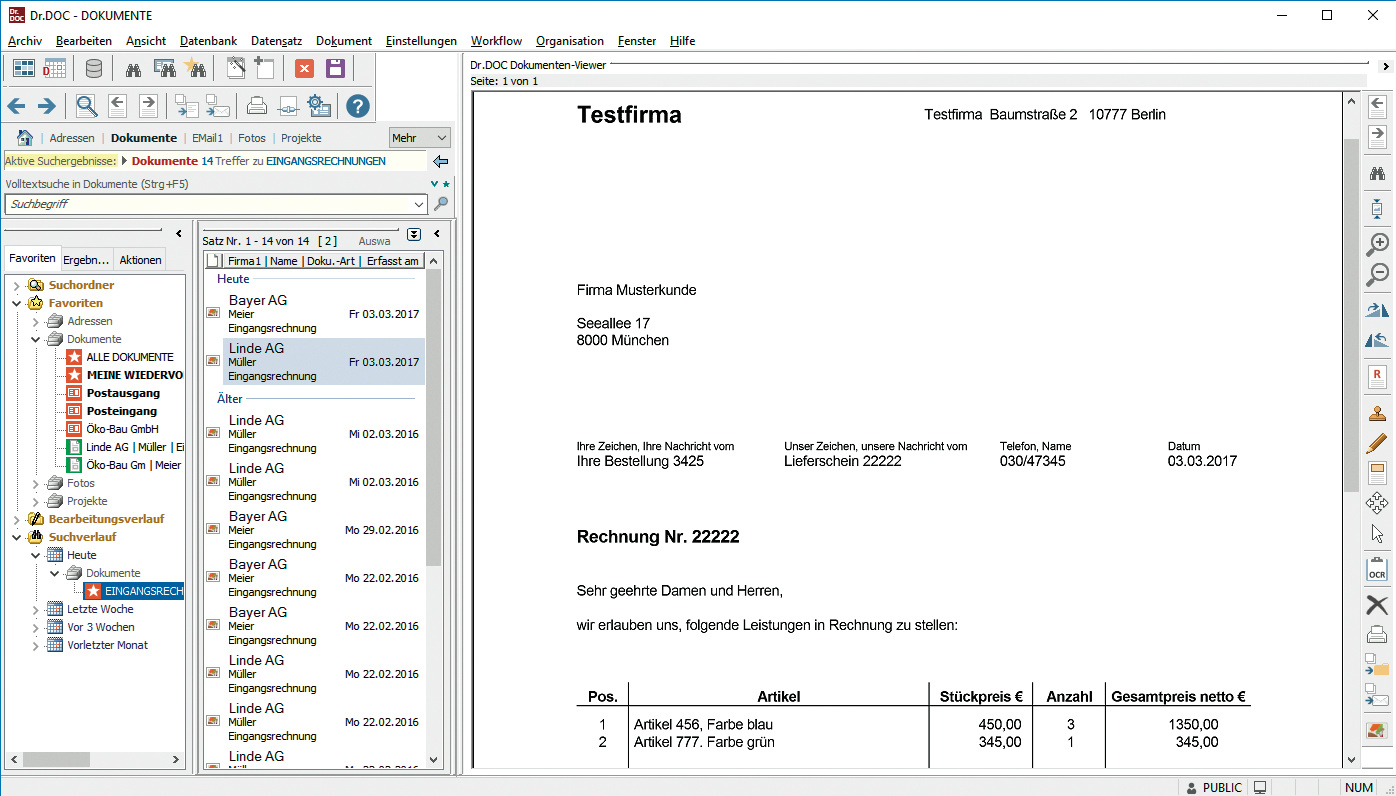Expand the Letzte Woche tree node

click(x=35, y=610)
